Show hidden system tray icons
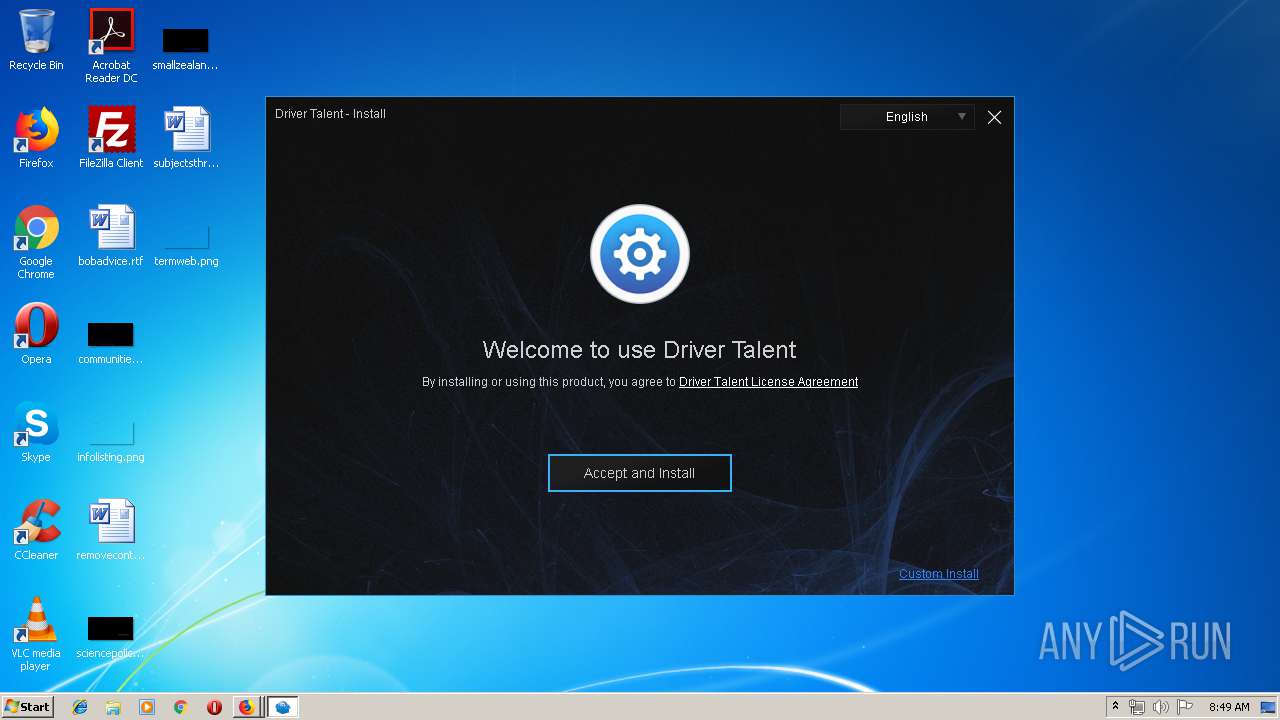 (x=1115, y=707)
